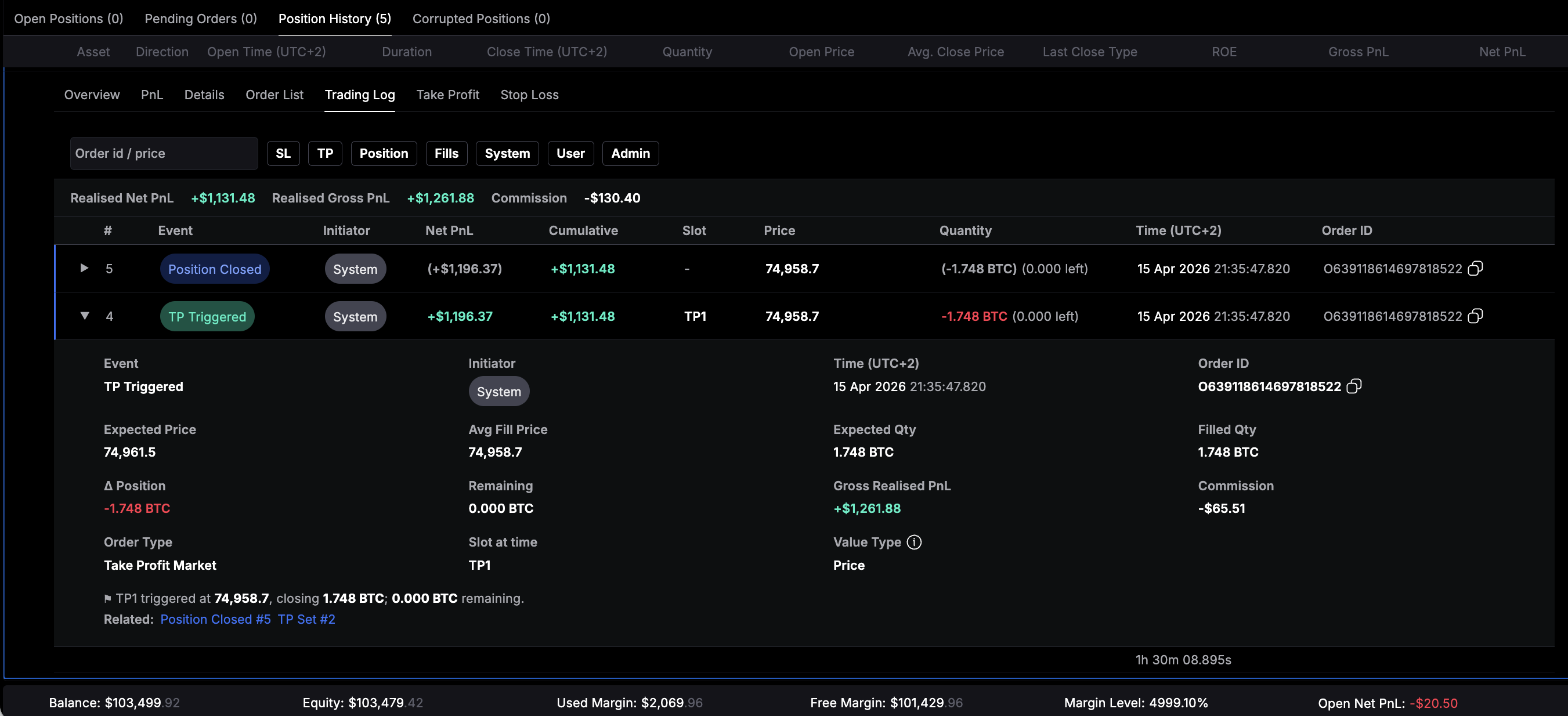
Task: Click the Value Type info icon
Action: (x=913, y=542)
